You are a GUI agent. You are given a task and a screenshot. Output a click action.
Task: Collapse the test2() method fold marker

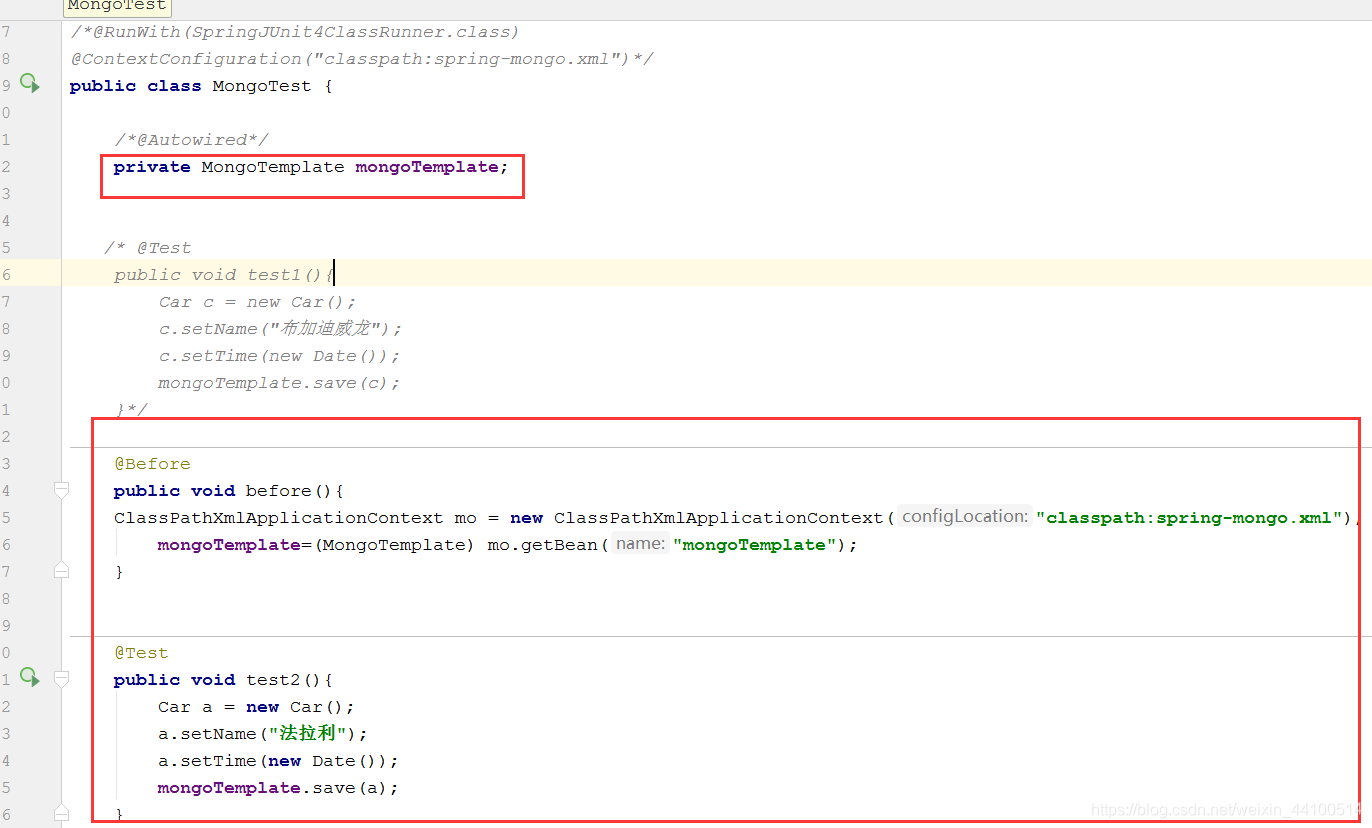coord(61,679)
